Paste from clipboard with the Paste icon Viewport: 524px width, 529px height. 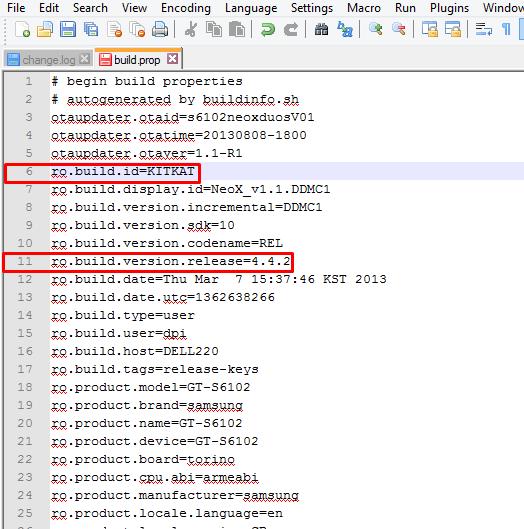pos(237,29)
